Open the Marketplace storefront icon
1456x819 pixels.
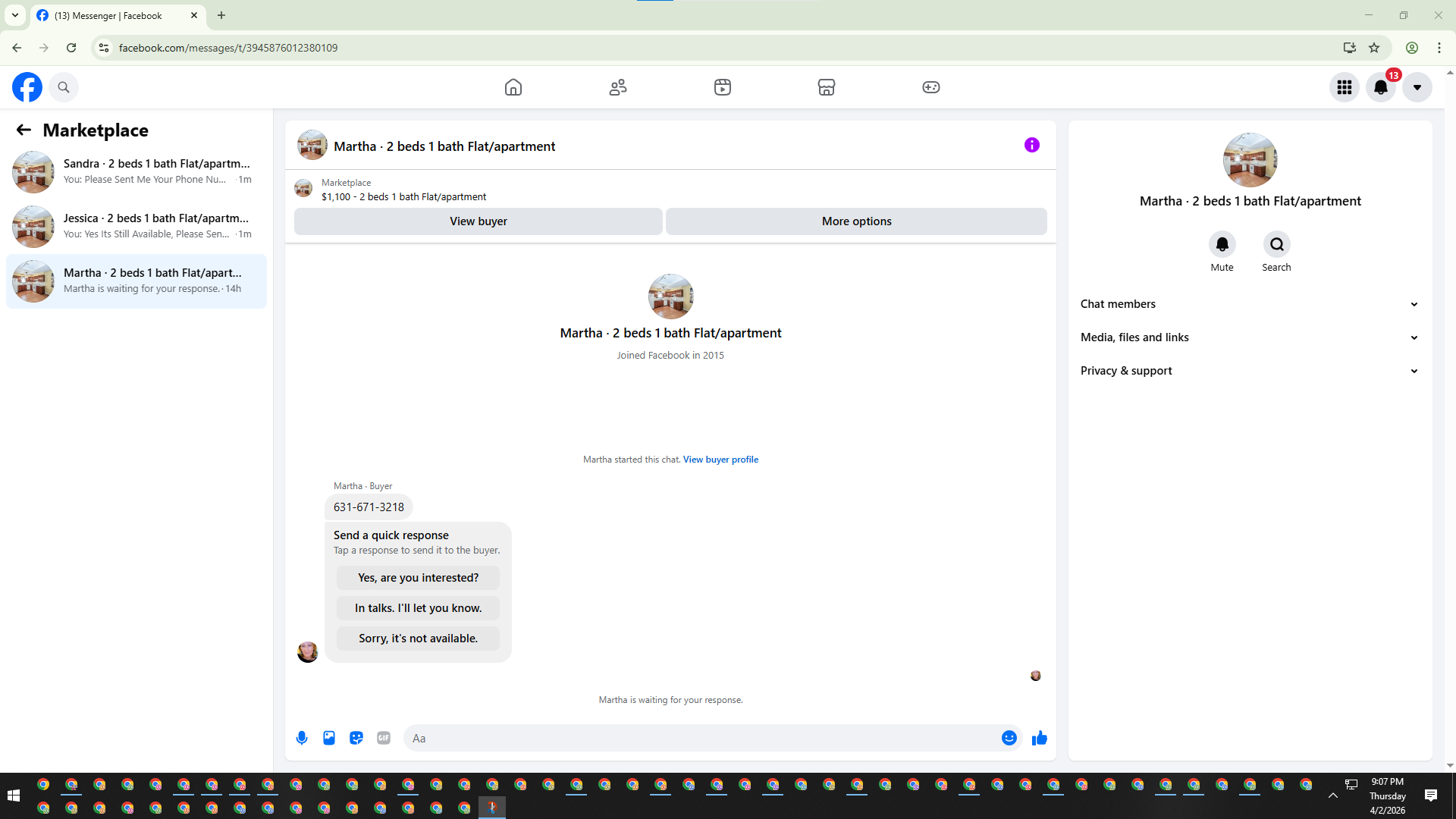pos(827,87)
